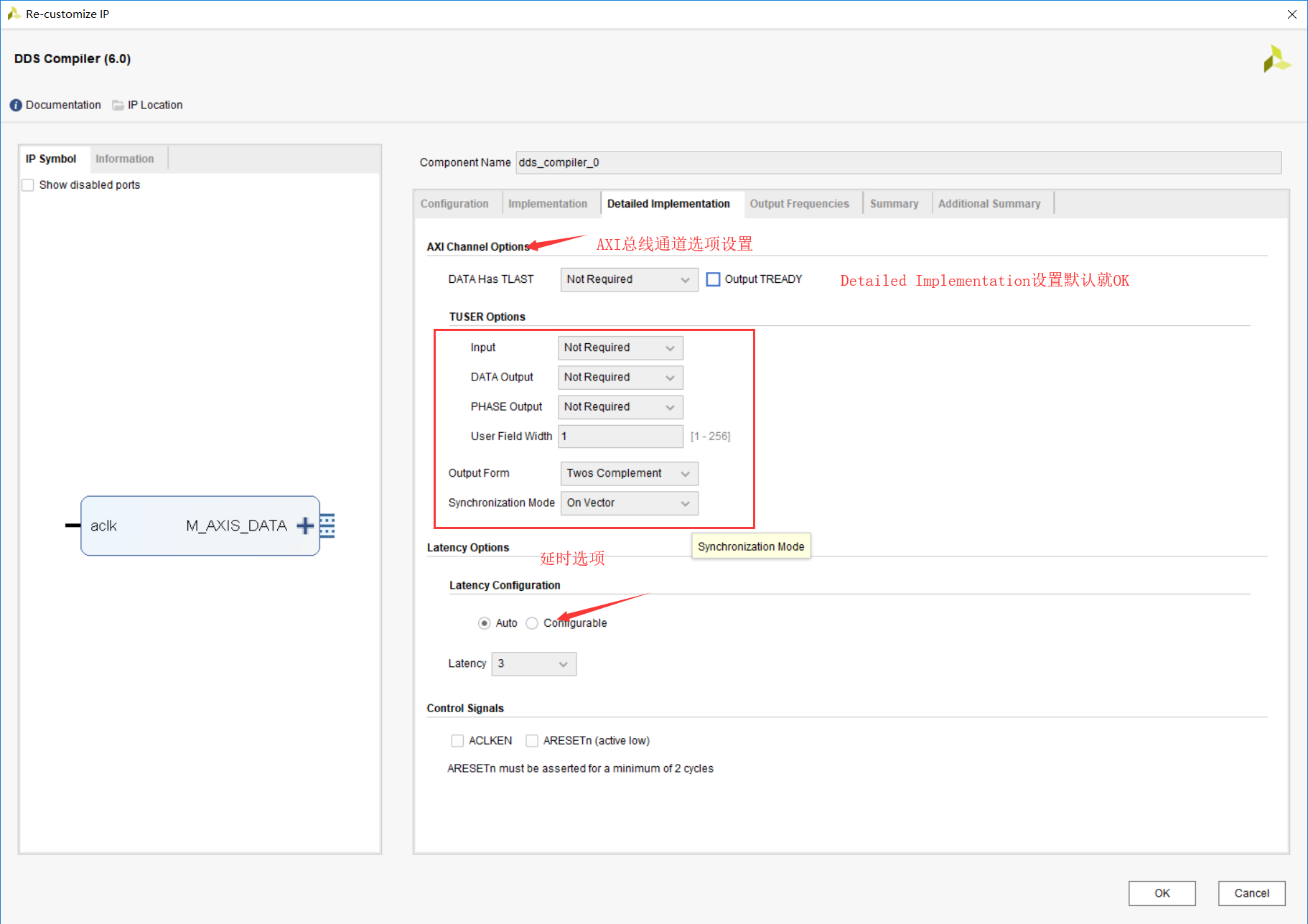
Task: Click M_AXIS_DATA port label
Action: click(x=236, y=526)
